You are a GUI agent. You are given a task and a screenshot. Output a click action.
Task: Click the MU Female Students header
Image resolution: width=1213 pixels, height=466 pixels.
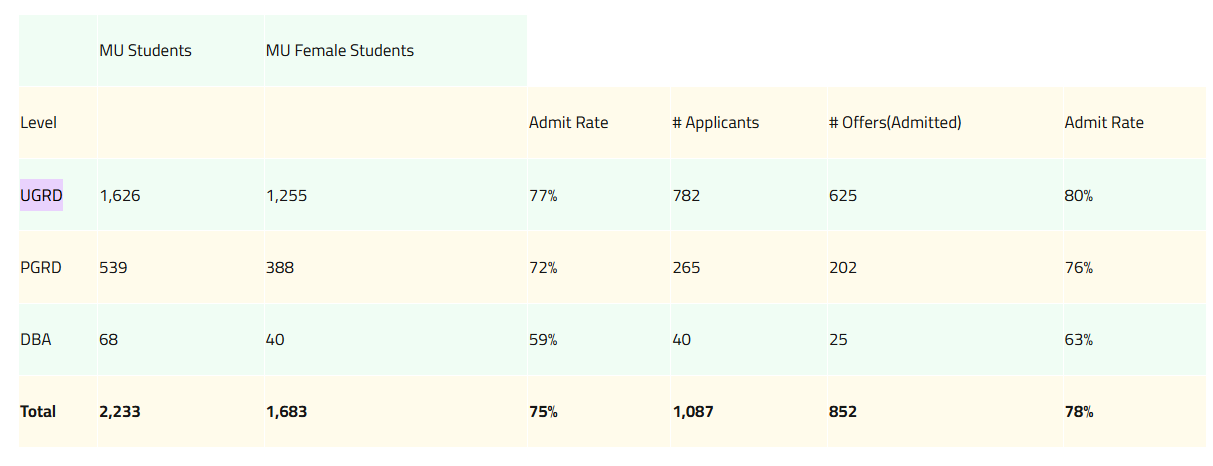tap(340, 50)
